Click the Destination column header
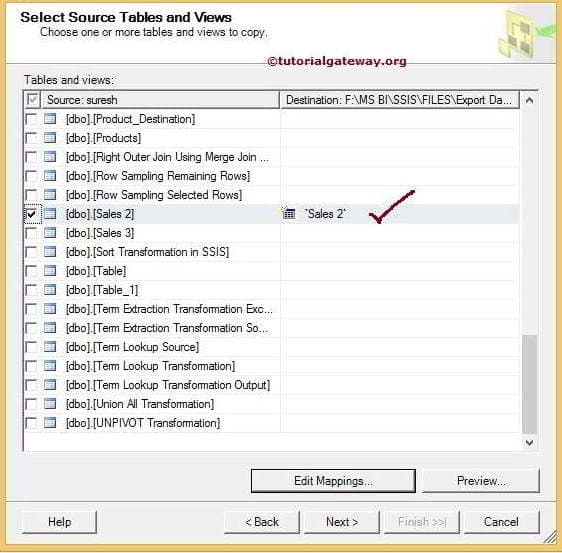The image size is (562, 553). click(x=399, y=100)
